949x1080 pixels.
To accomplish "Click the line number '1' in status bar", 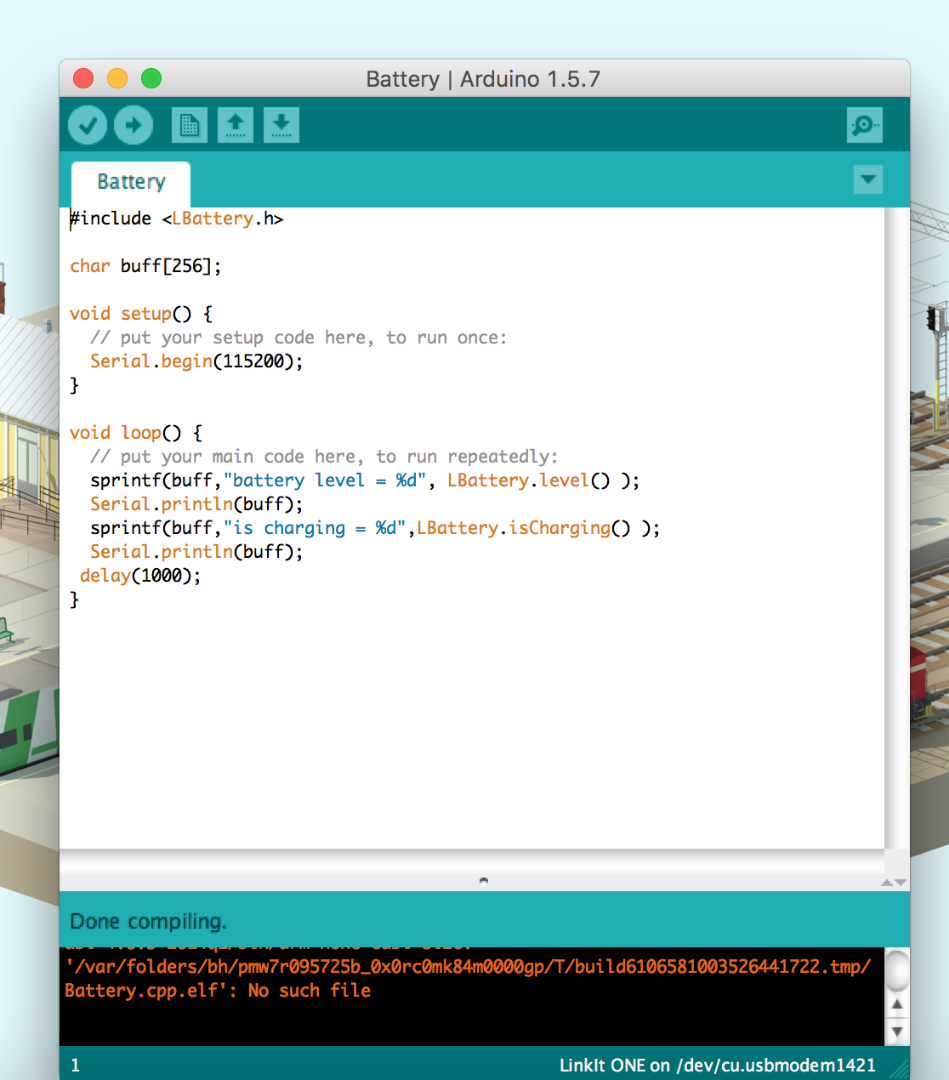I will tap(75, 1066).
